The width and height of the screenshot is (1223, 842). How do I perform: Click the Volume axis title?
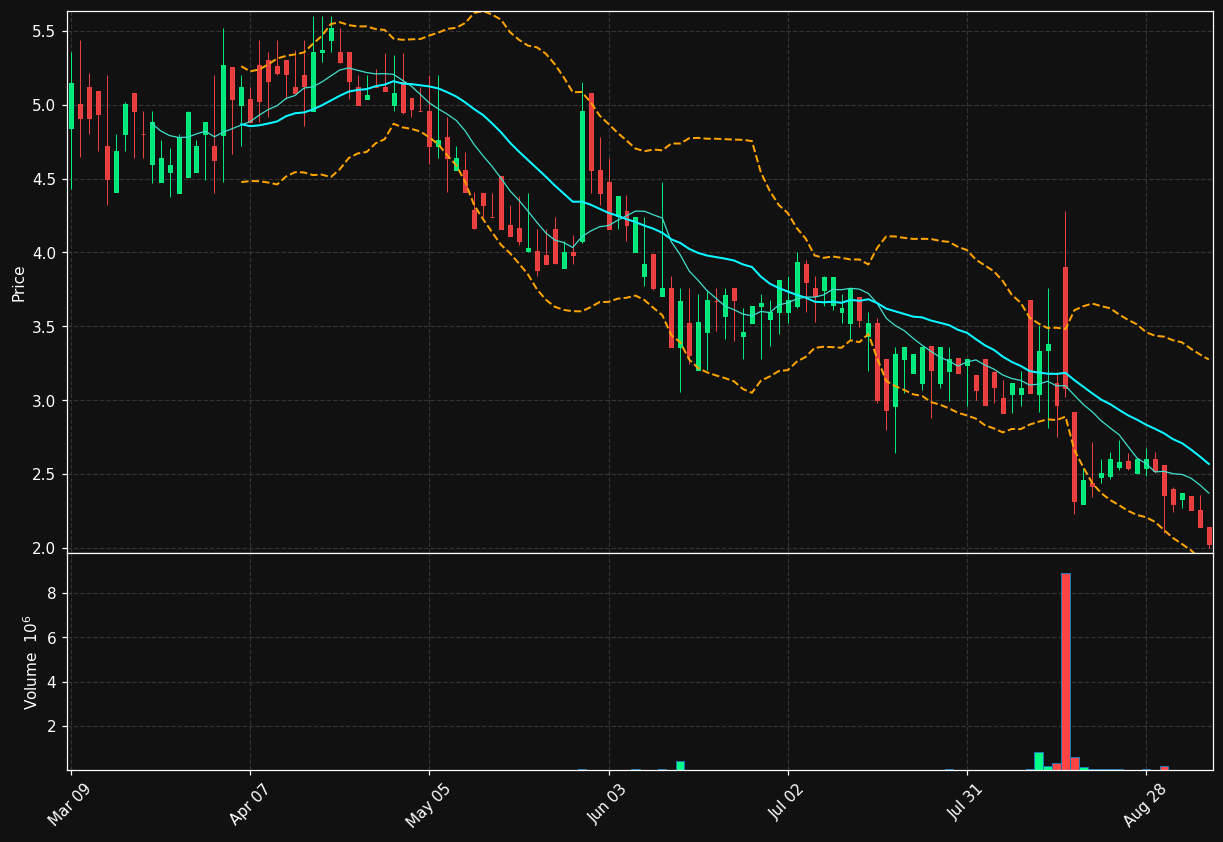click(29, 662)
